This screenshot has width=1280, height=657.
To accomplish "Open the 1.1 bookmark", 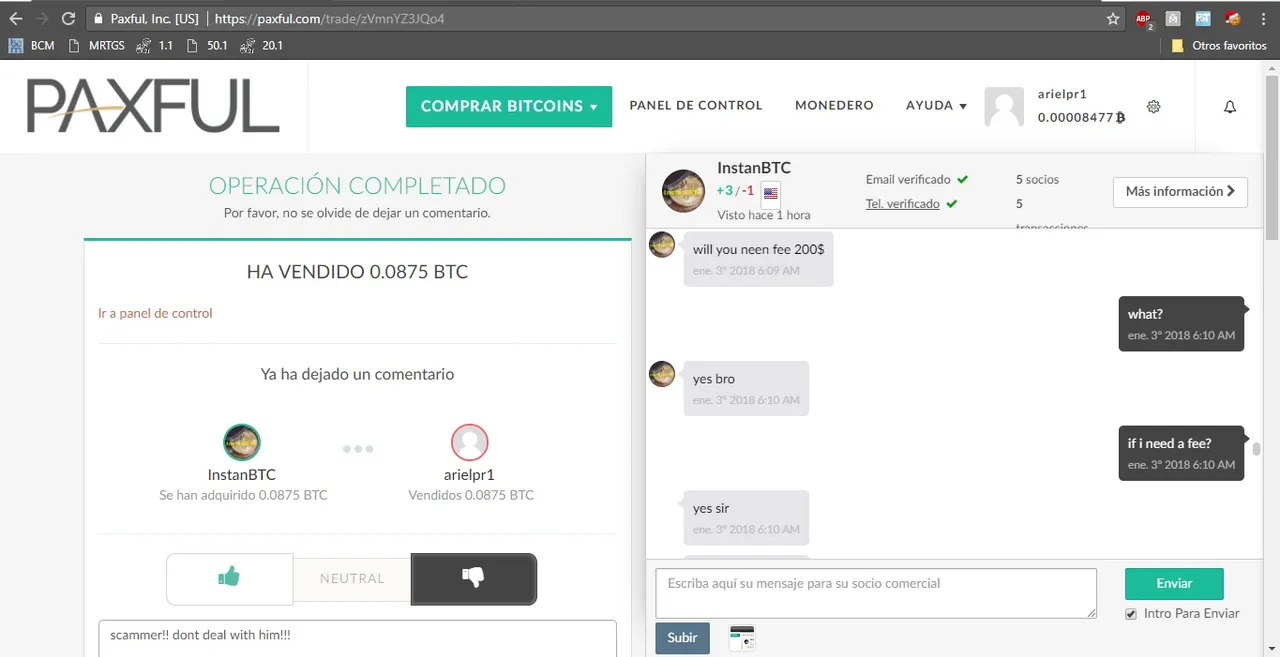I will tap(155, 45).
